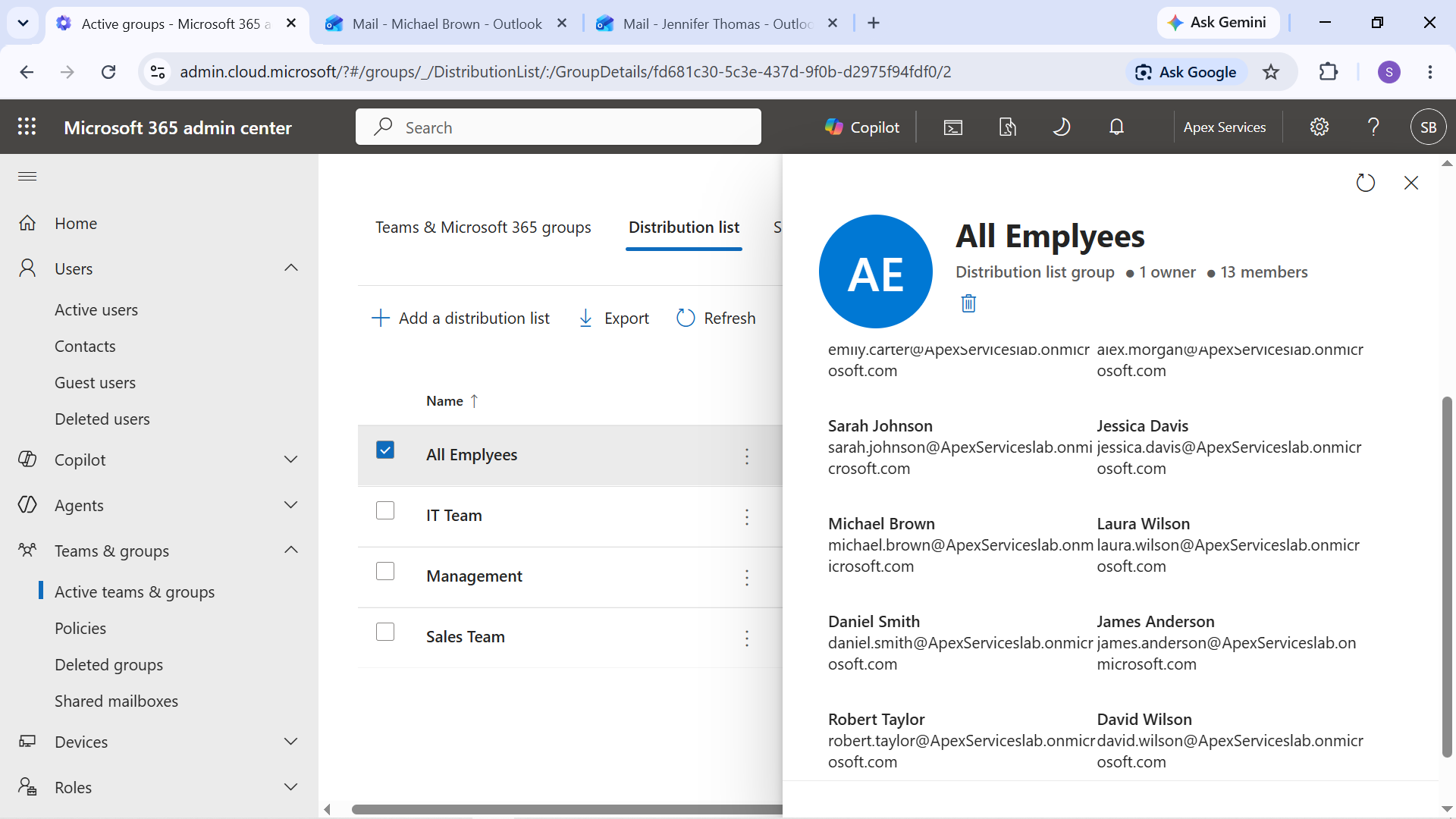This screenshot has height=819, width=1456.
Task: Switch to Teams & Microsoft 365 groups tab
Action: coord(483,227)
